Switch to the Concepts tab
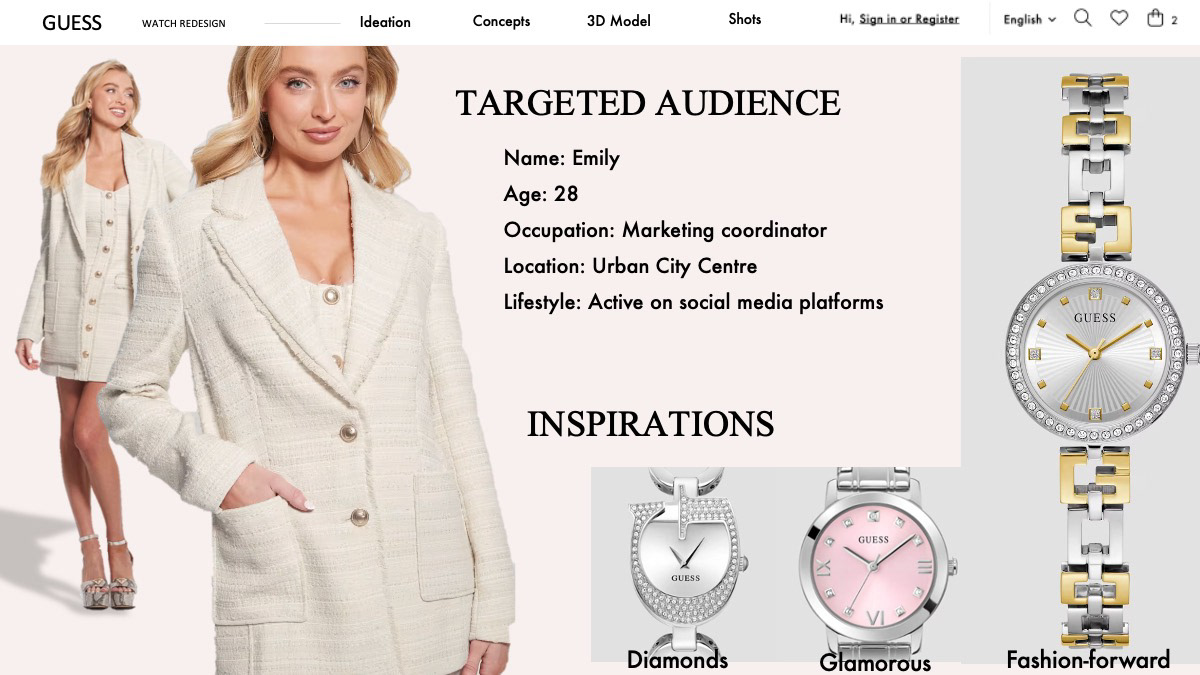Screen dimensions: 1200x675 coord(501,22)
